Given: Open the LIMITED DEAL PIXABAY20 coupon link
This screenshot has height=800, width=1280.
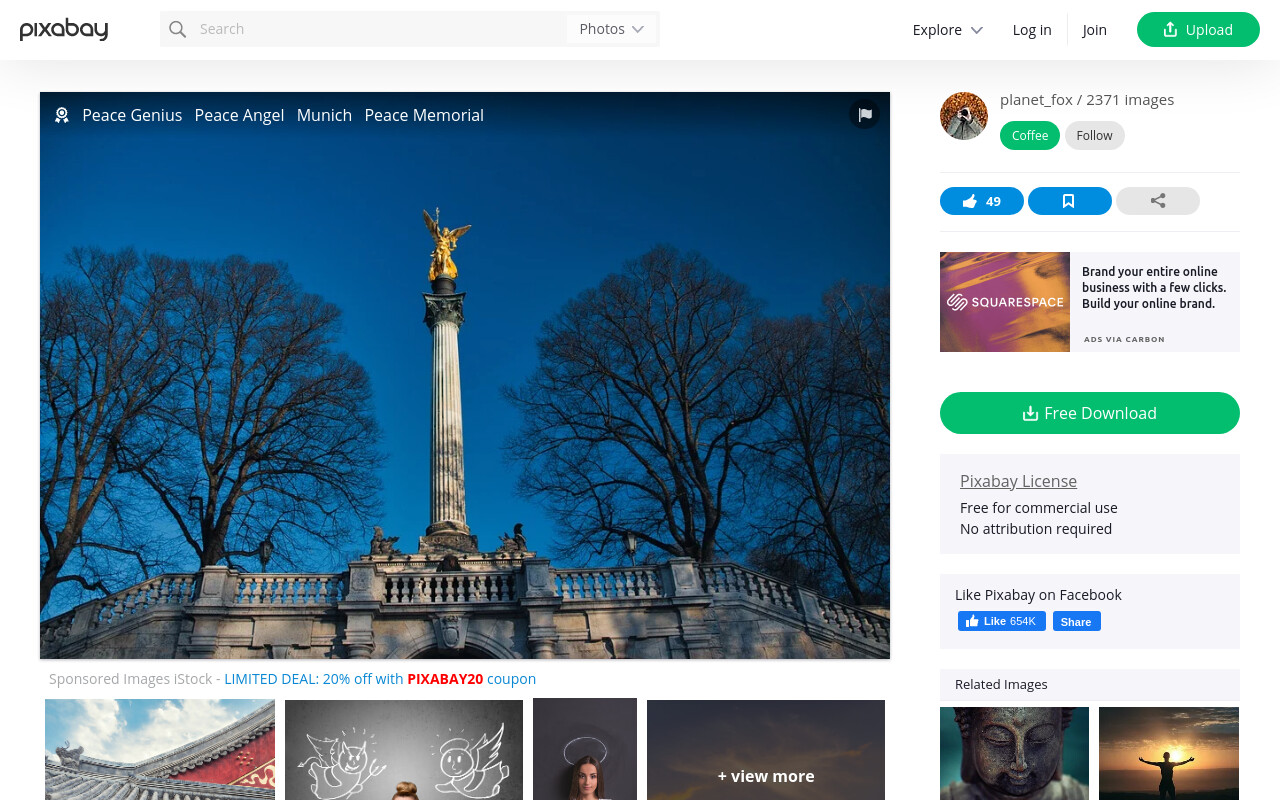Looking at the screenshot, I should (380, 678).
